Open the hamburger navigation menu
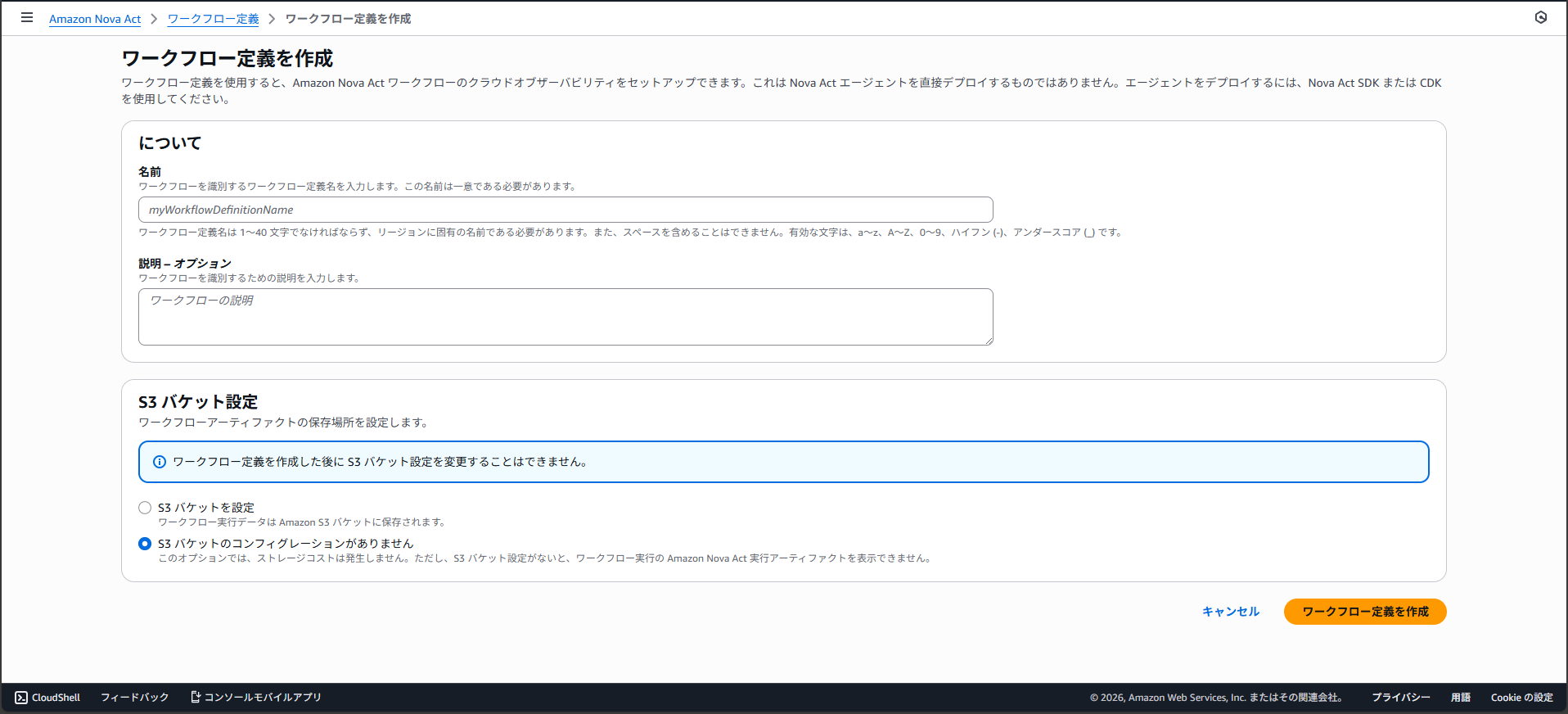Image resolution: width=1568 pixels, height=714 pixels. tap(27, 17)
